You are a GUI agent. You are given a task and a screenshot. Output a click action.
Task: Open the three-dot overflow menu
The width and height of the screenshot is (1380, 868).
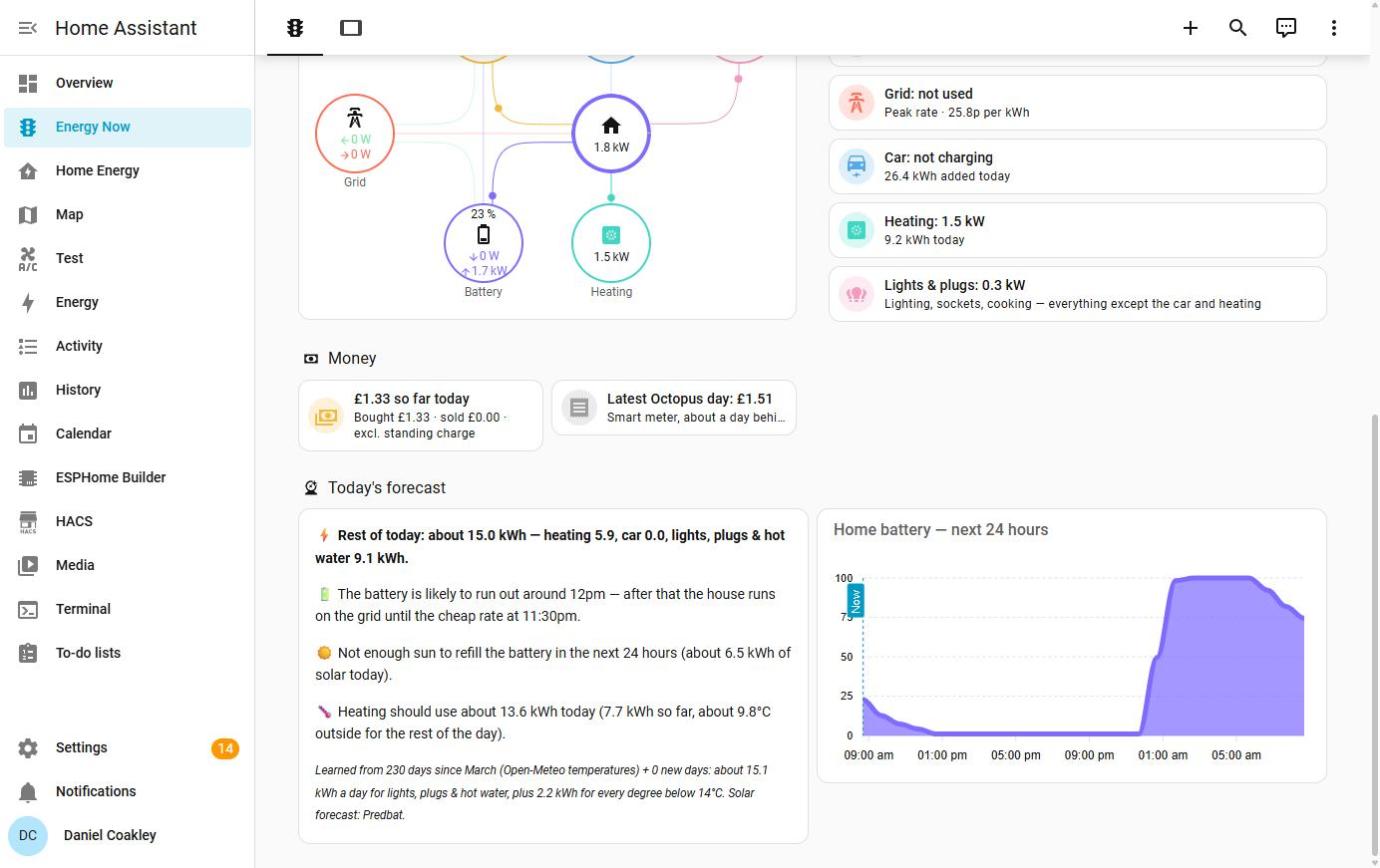pyautogui.click(x=1334, y=28)
